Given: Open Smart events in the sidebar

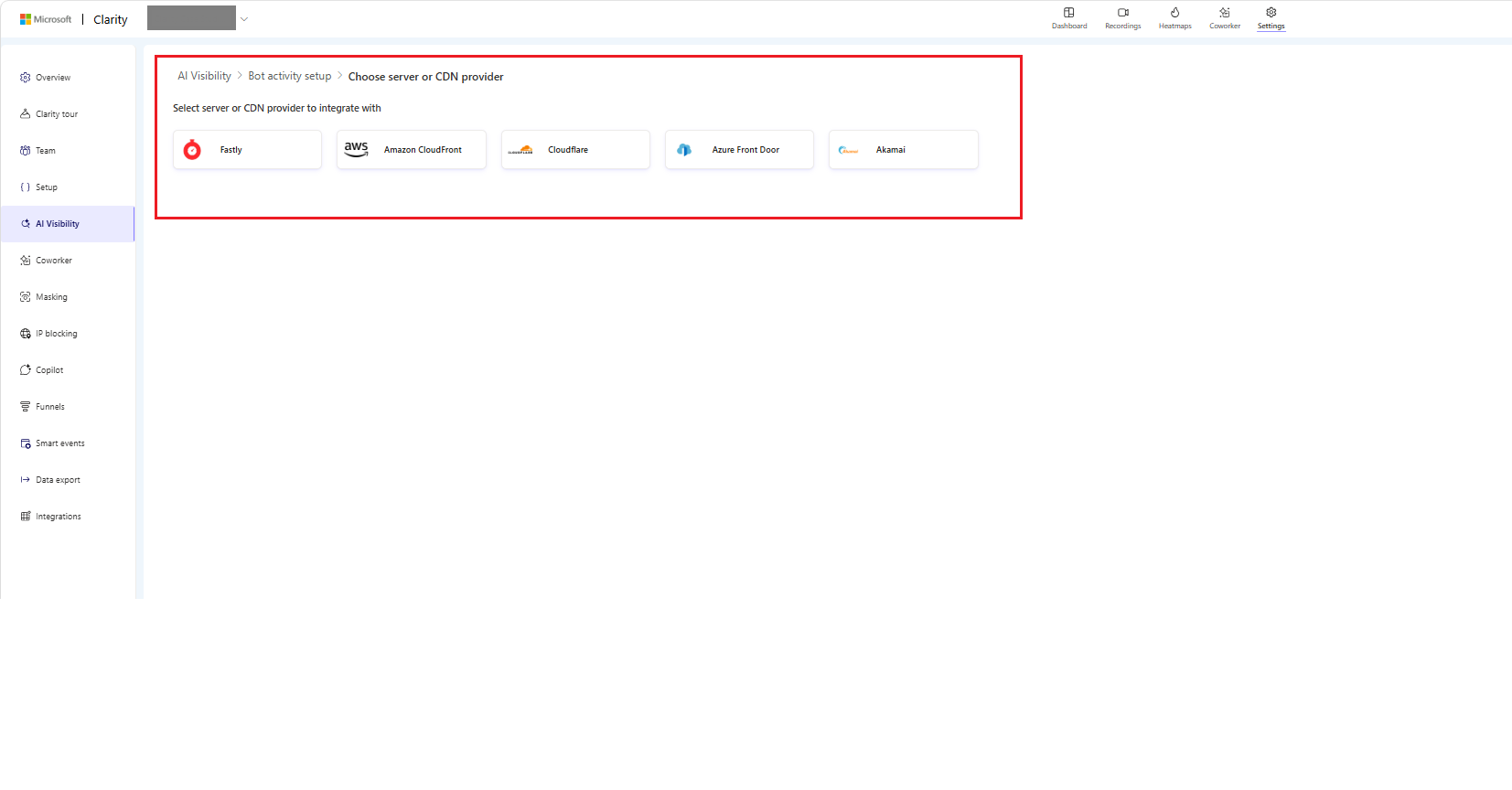Looking at the screenshot, I should click(x=68, y=443).
